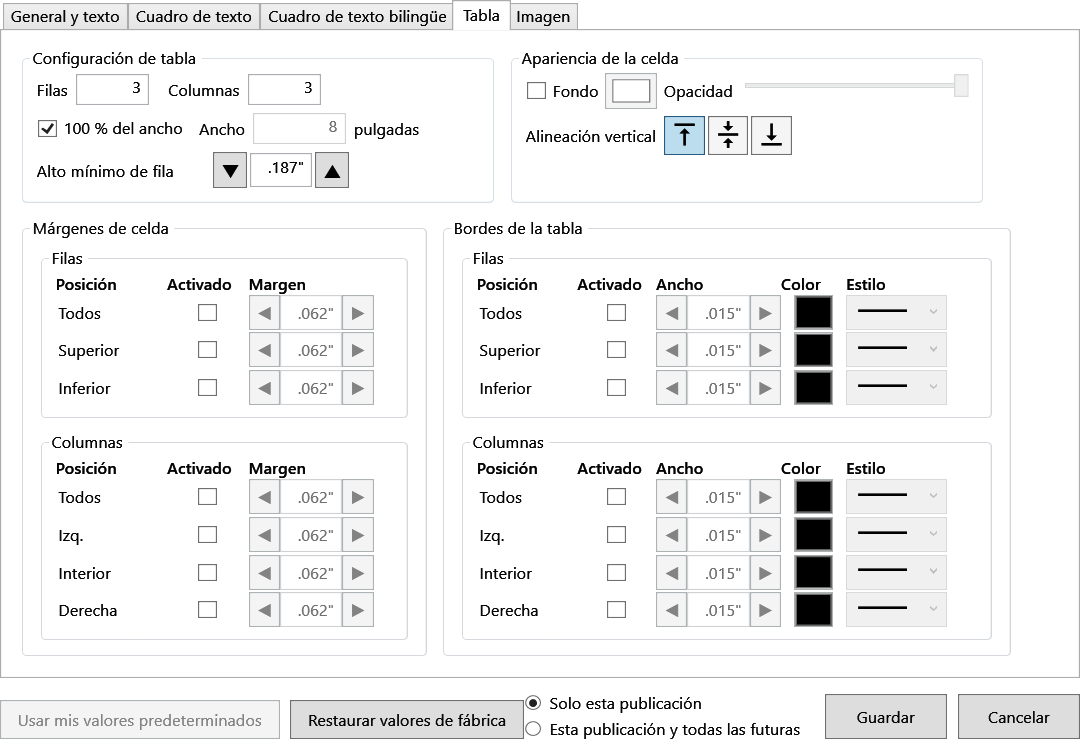Decrease Izq. column border width
Screen dimensions: 1080x740
click(672, 535)
